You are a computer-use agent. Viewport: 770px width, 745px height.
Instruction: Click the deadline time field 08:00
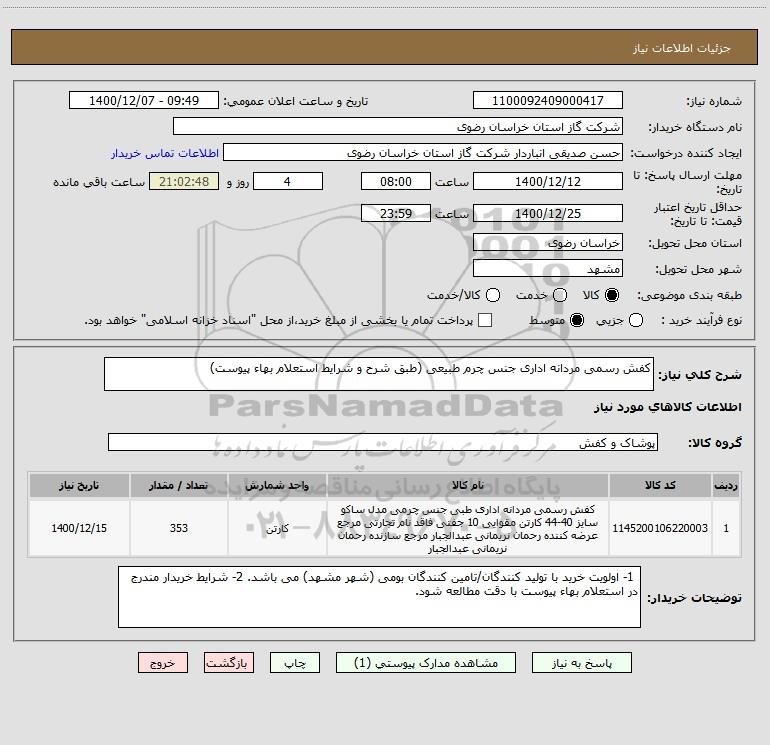click(x=396, y=181)
